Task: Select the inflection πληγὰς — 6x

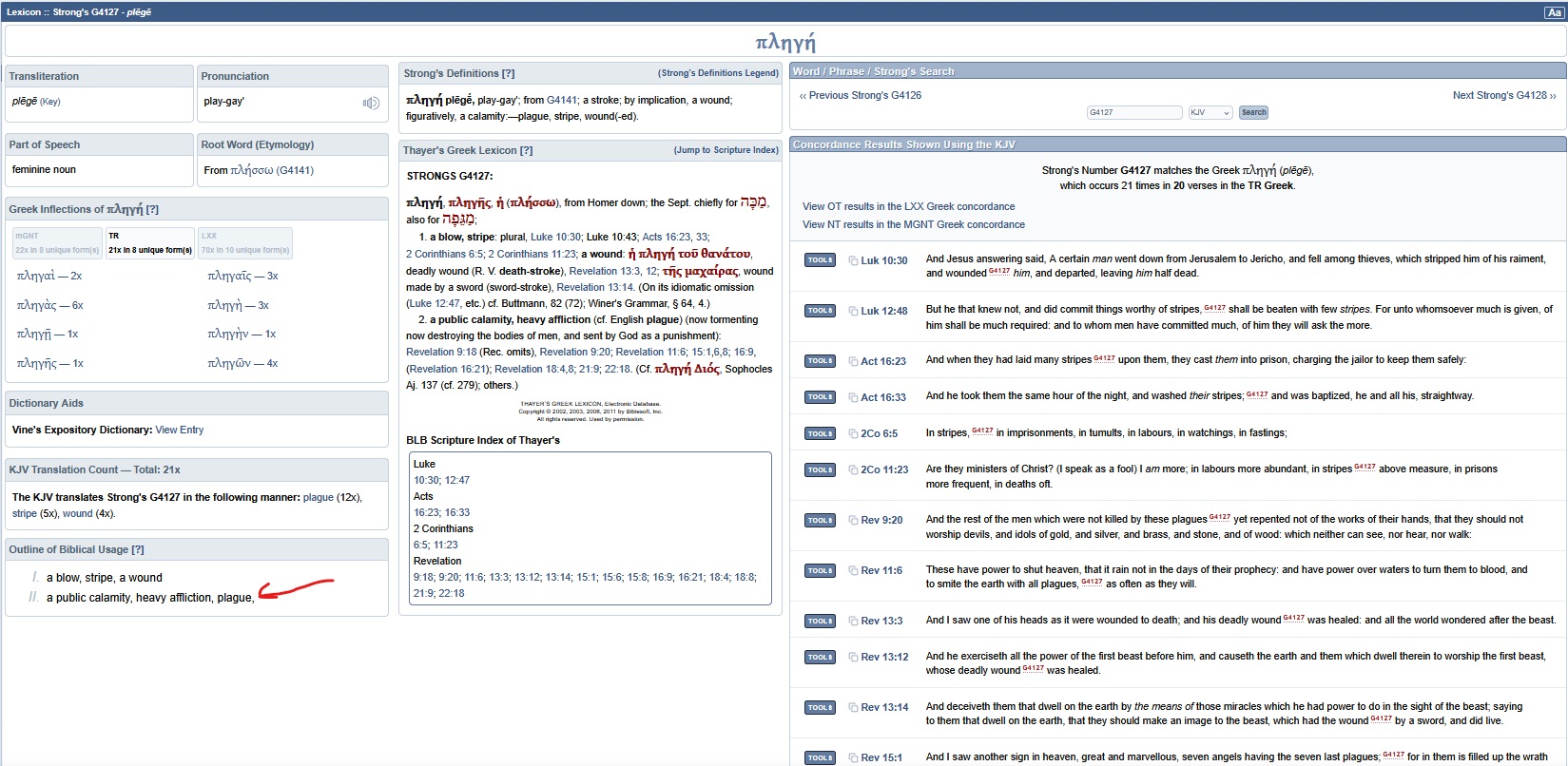Action: [x=50, y=305]
